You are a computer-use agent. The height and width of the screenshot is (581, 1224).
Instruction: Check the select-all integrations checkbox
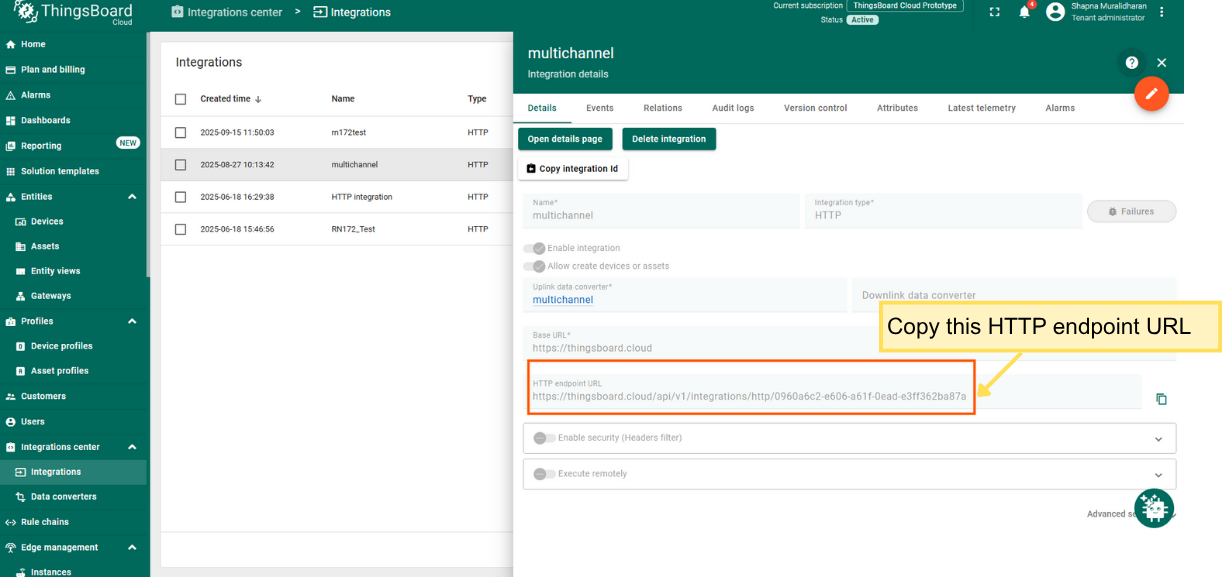(x=181, y=99)
